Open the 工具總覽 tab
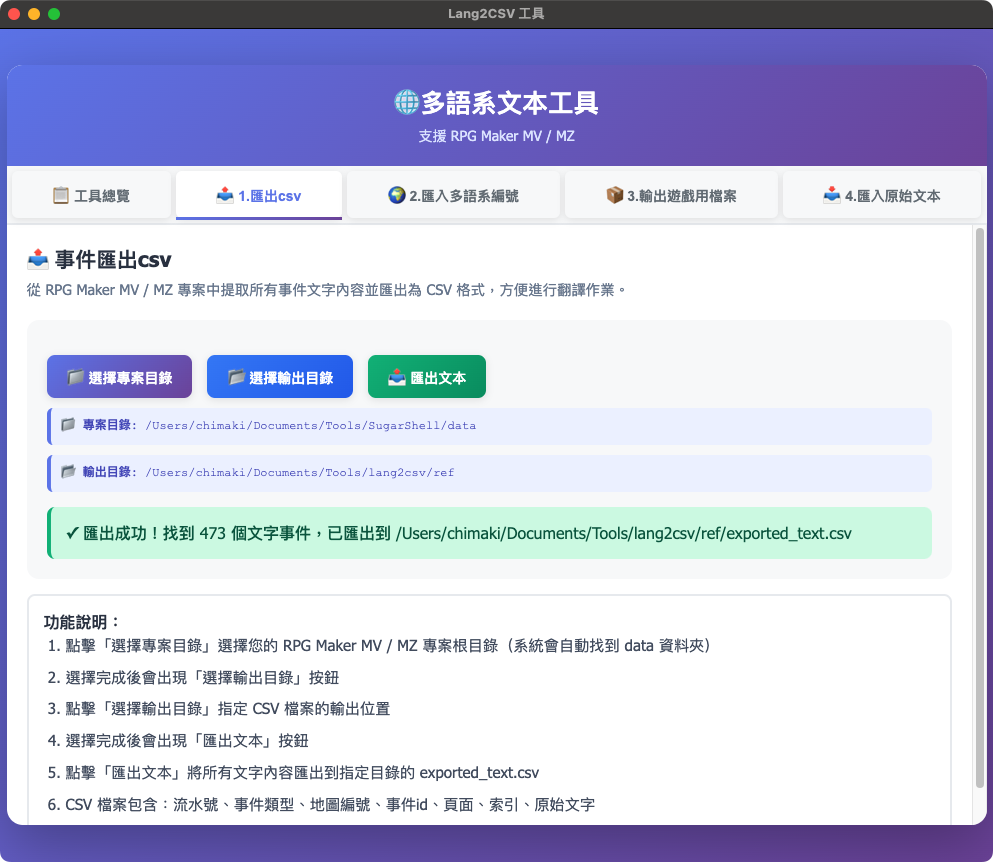Screen dimensions: 993x862 pos(91,195)
